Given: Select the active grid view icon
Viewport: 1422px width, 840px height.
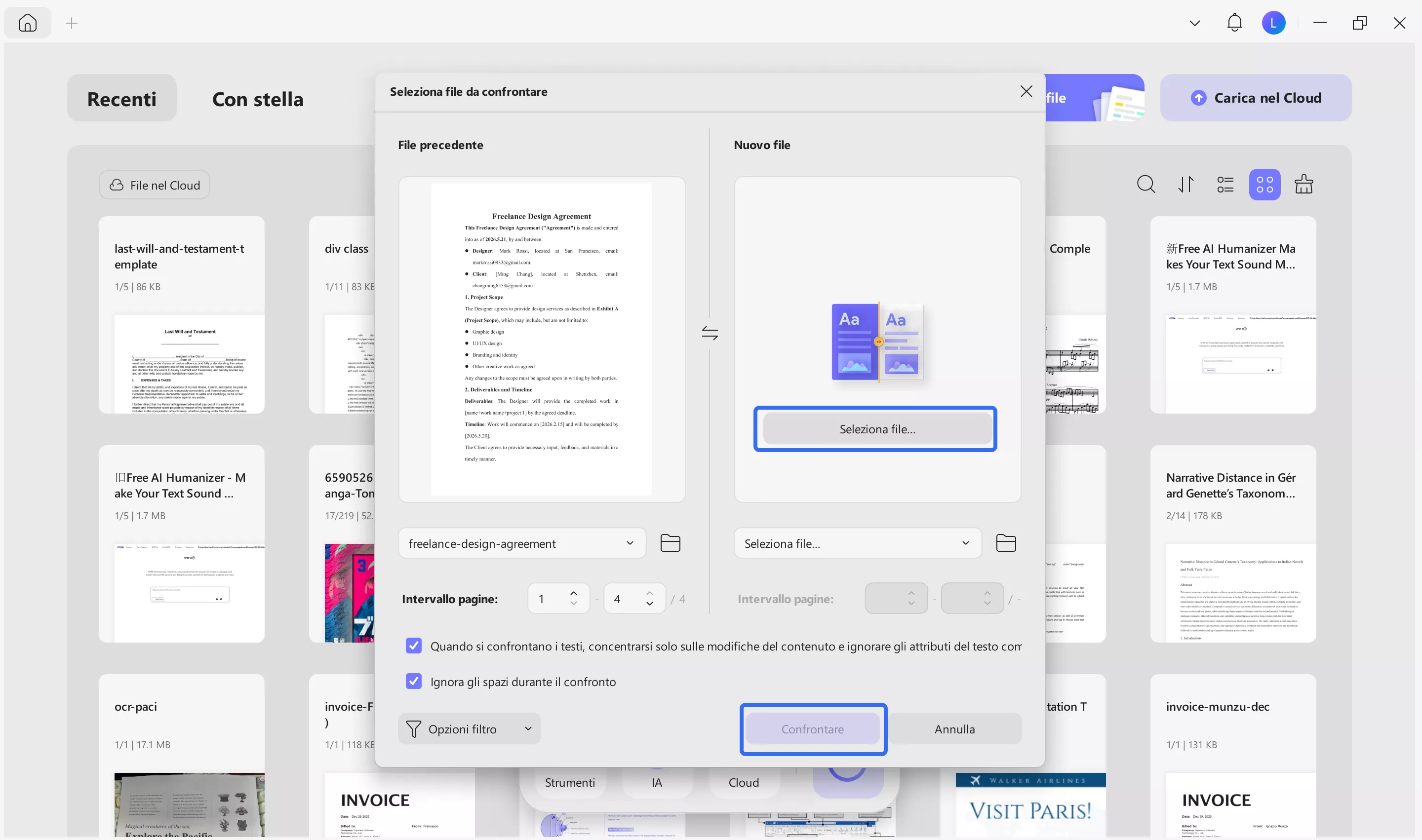Looking at the screenshot, I should coord(1264,184).
